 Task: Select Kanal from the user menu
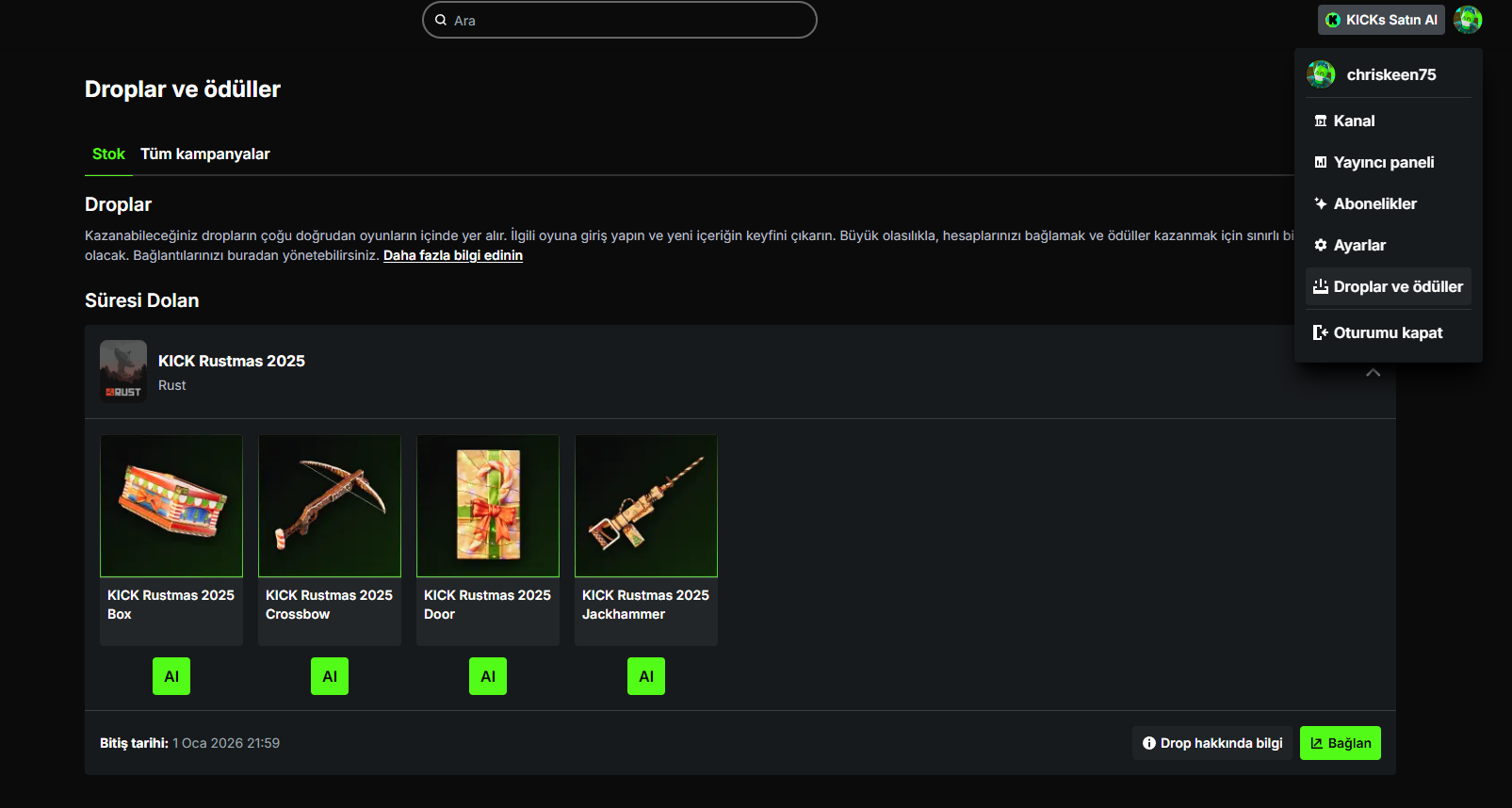[x=1389, y=121]
